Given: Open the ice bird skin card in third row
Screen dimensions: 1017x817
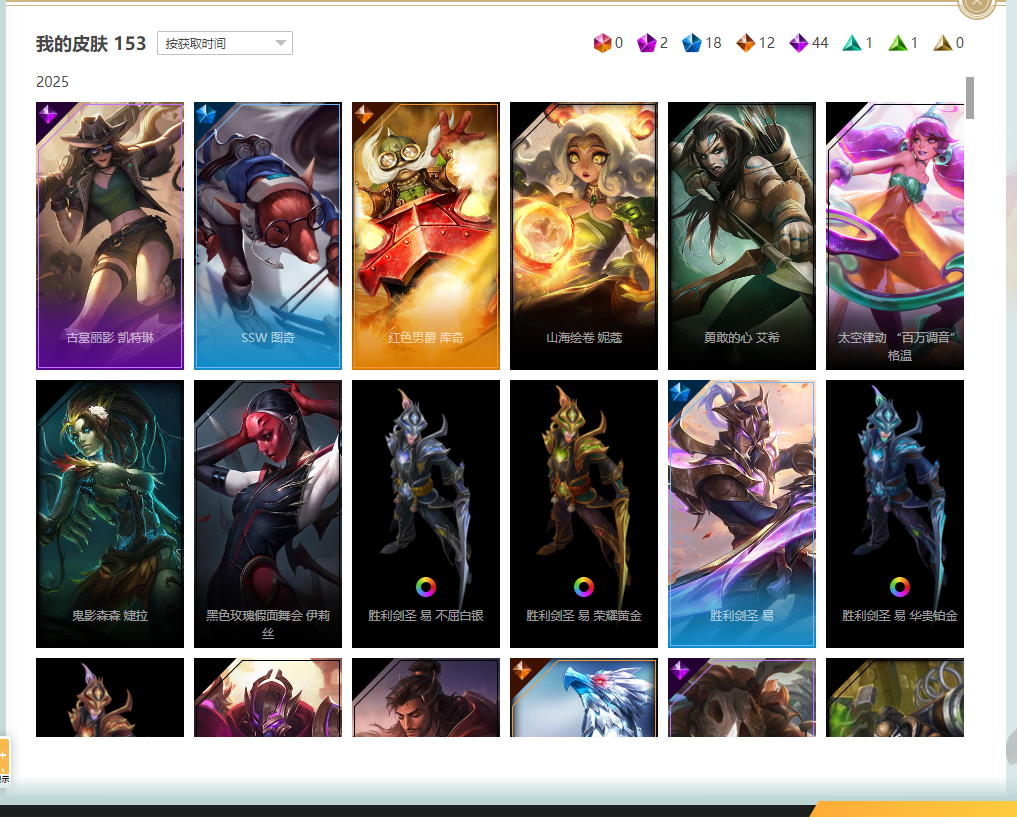Looking at the screenshot, I should pos(584,697).
